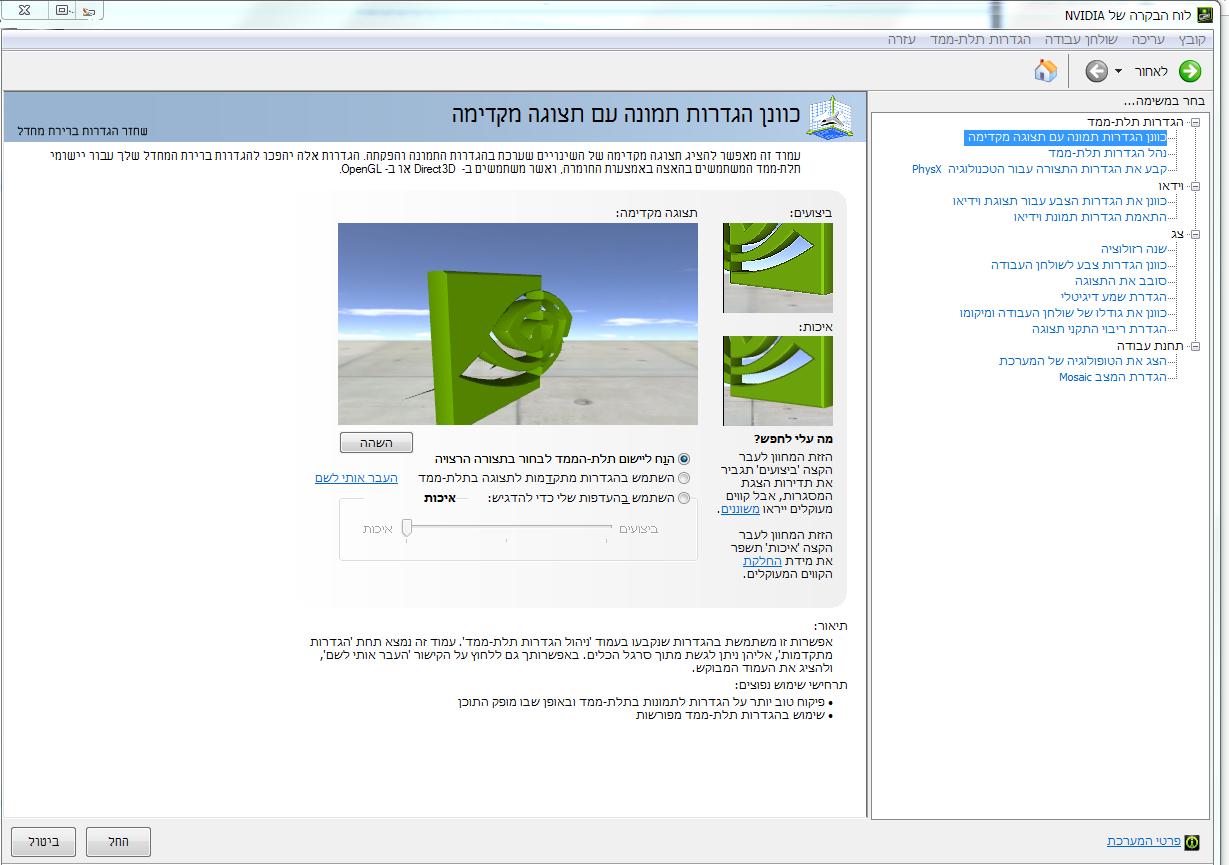
Task: Select tree item התאמת הגדרות תמונת וידיאו
Action: 1090,217
